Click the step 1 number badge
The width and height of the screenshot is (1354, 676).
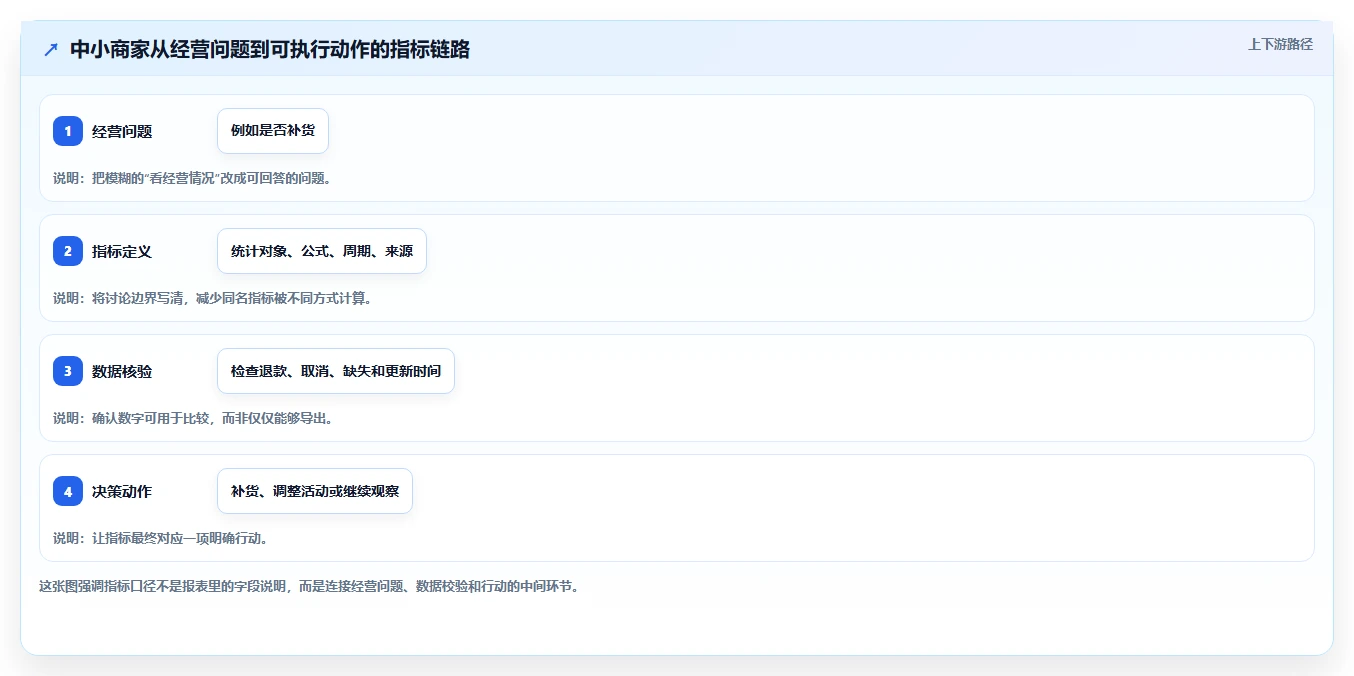pos(68,131)
